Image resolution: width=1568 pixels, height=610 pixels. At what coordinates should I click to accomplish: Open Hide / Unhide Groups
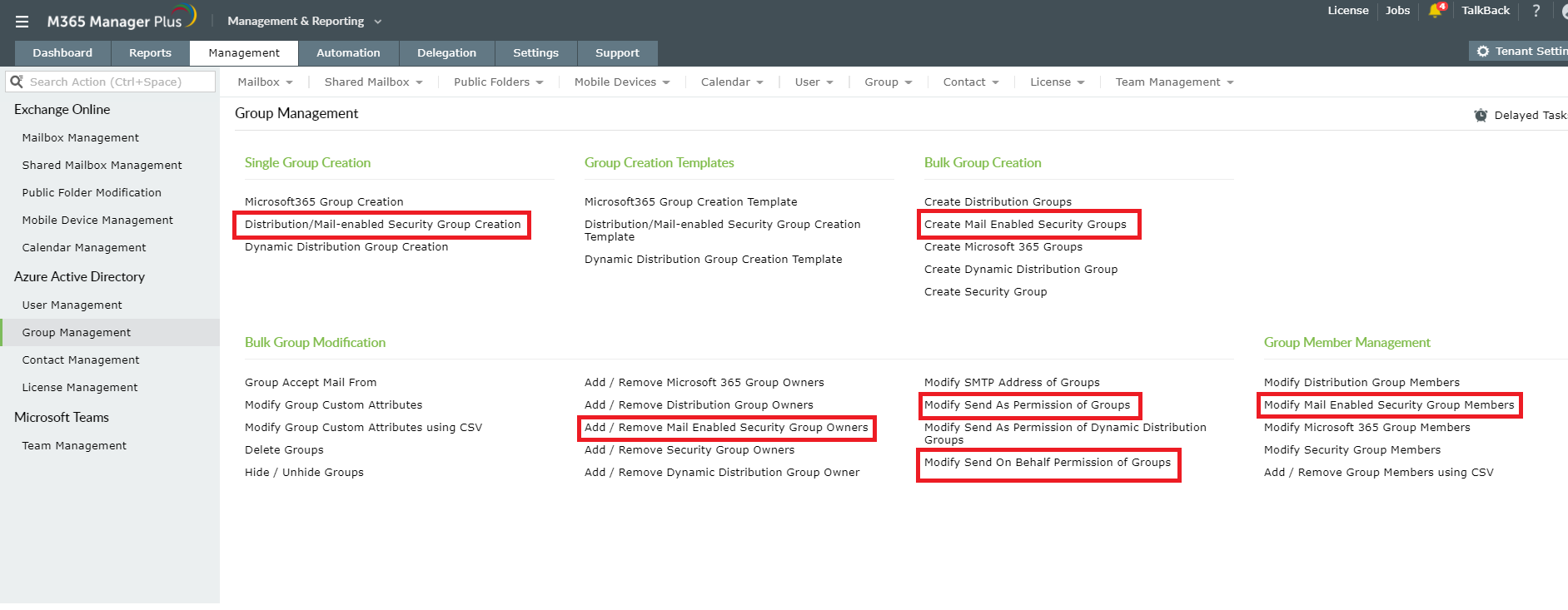tap(304, 472)
